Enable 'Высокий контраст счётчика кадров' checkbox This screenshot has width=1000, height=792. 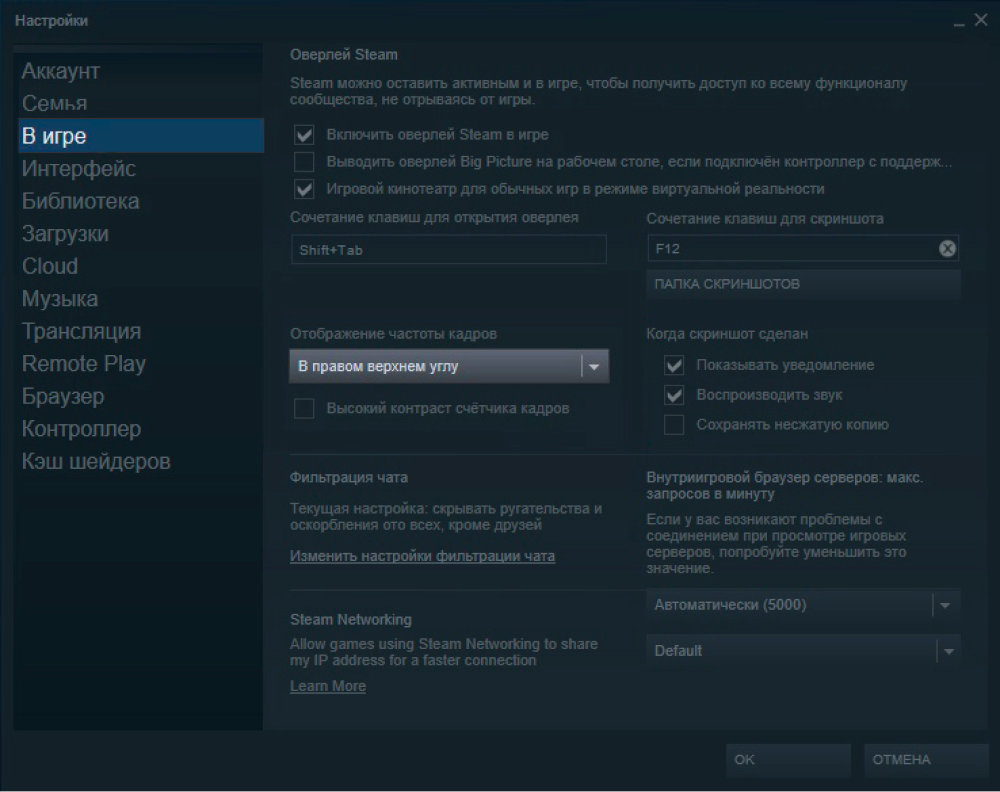coord(304,409)
